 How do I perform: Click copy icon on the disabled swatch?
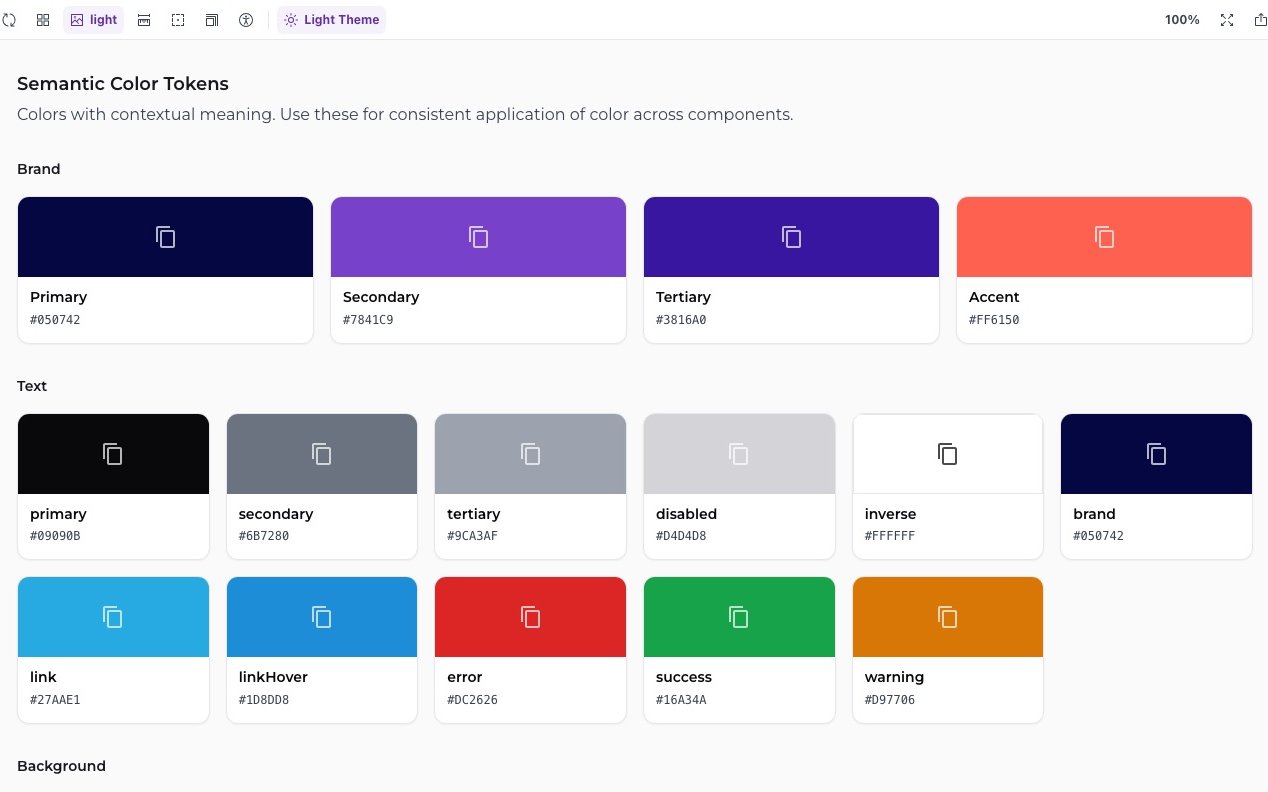[739, 454]
